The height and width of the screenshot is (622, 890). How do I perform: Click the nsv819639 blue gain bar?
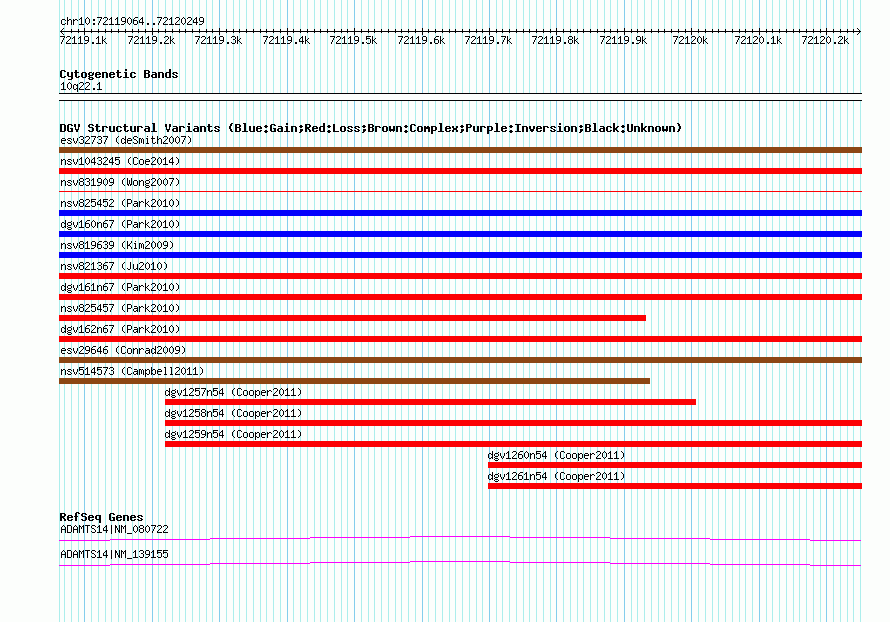pyautogui.click(x=460, y=255)
